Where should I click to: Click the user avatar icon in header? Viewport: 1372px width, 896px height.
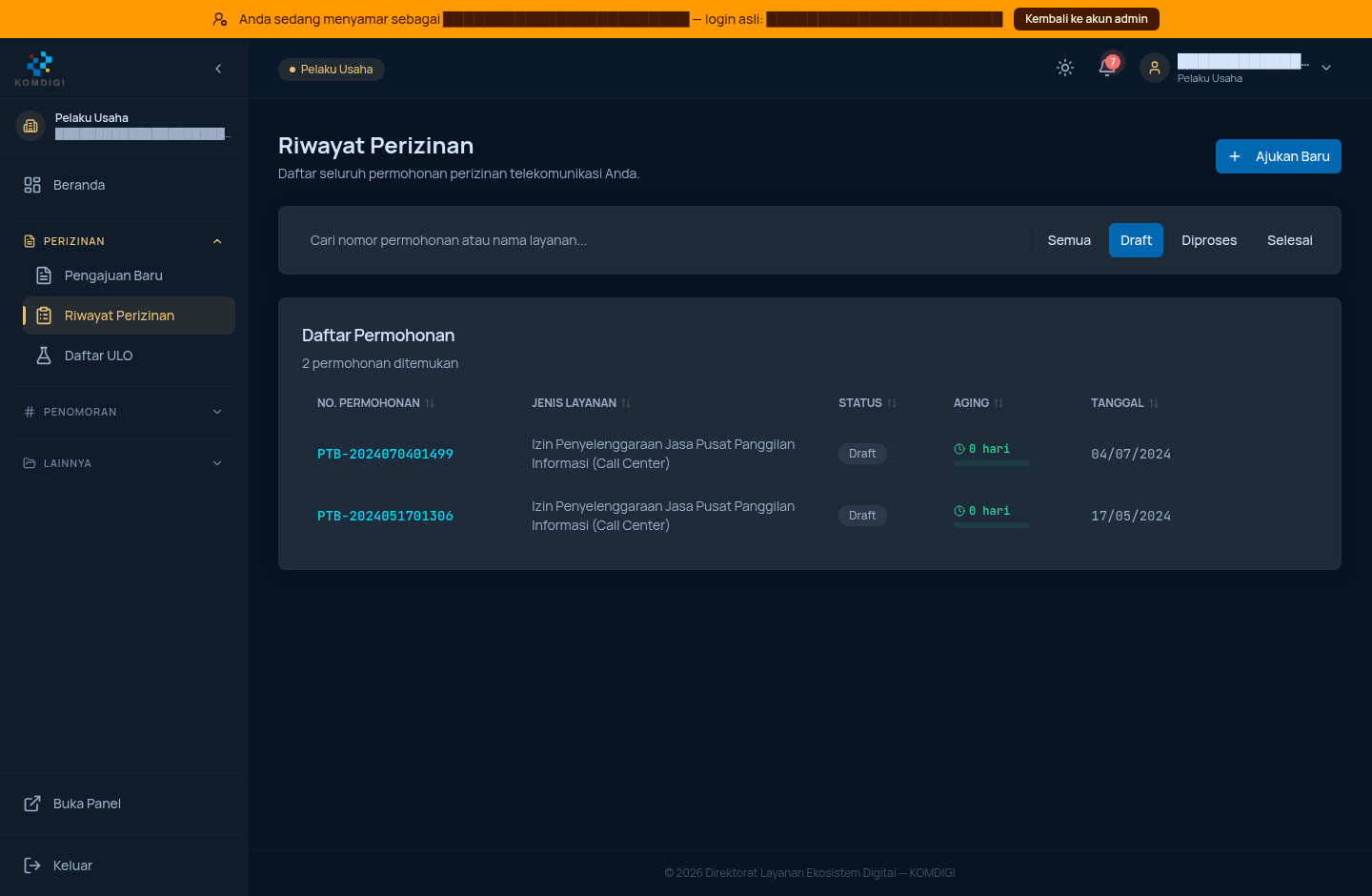click(x=1155, y=68)
